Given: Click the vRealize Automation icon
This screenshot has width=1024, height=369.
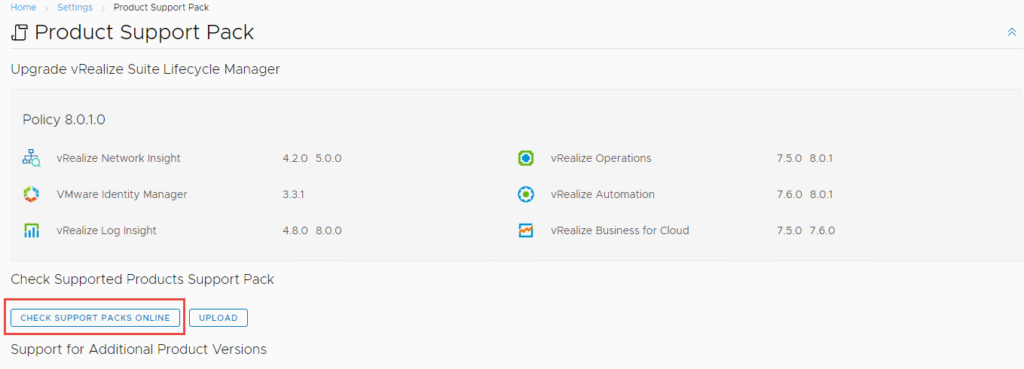Looking at the screenshot, I should coord(526,194).
